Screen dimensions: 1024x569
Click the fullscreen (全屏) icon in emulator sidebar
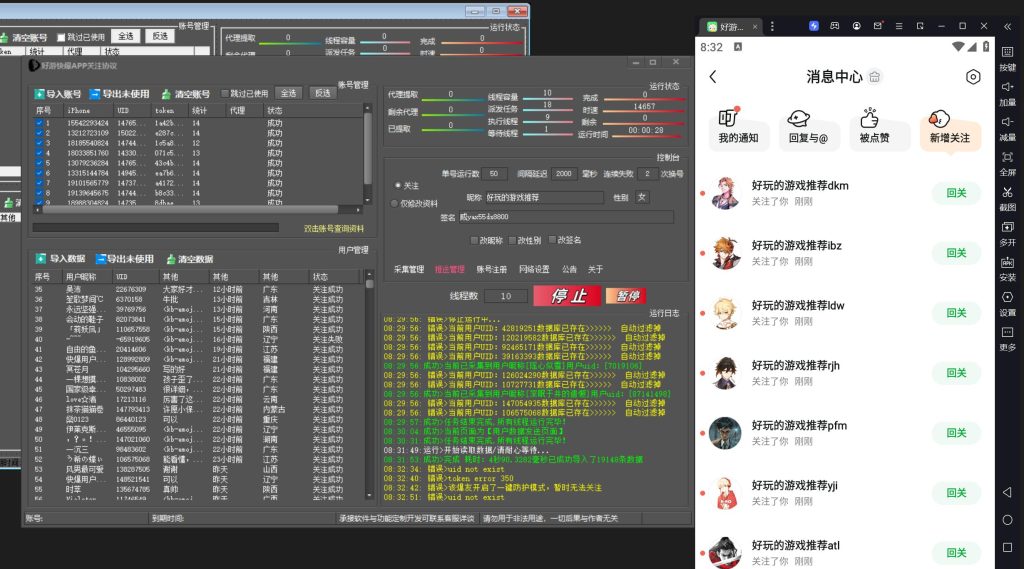click(1008, 157)
